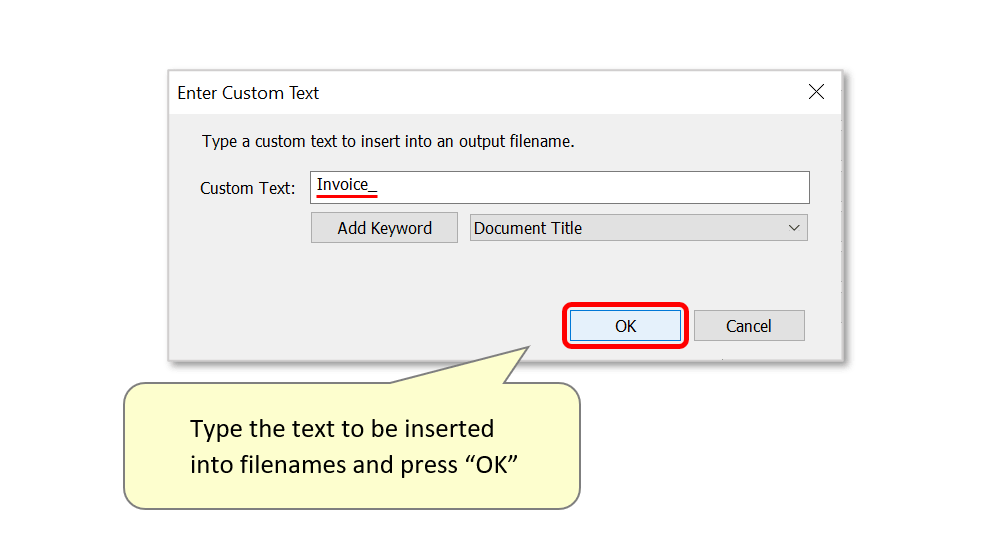Open the Document Title keyword dropdown
Screen dimensions: 1001x546
pyautogui.click(x=638, y=228)
